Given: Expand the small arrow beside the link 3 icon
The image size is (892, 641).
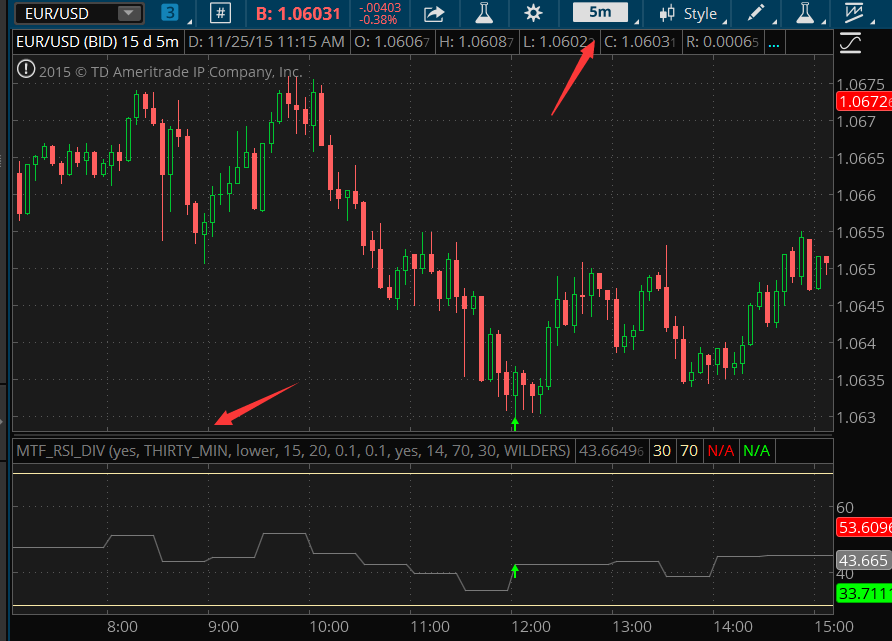Looking at the screenshot, I should click(189, 22).
